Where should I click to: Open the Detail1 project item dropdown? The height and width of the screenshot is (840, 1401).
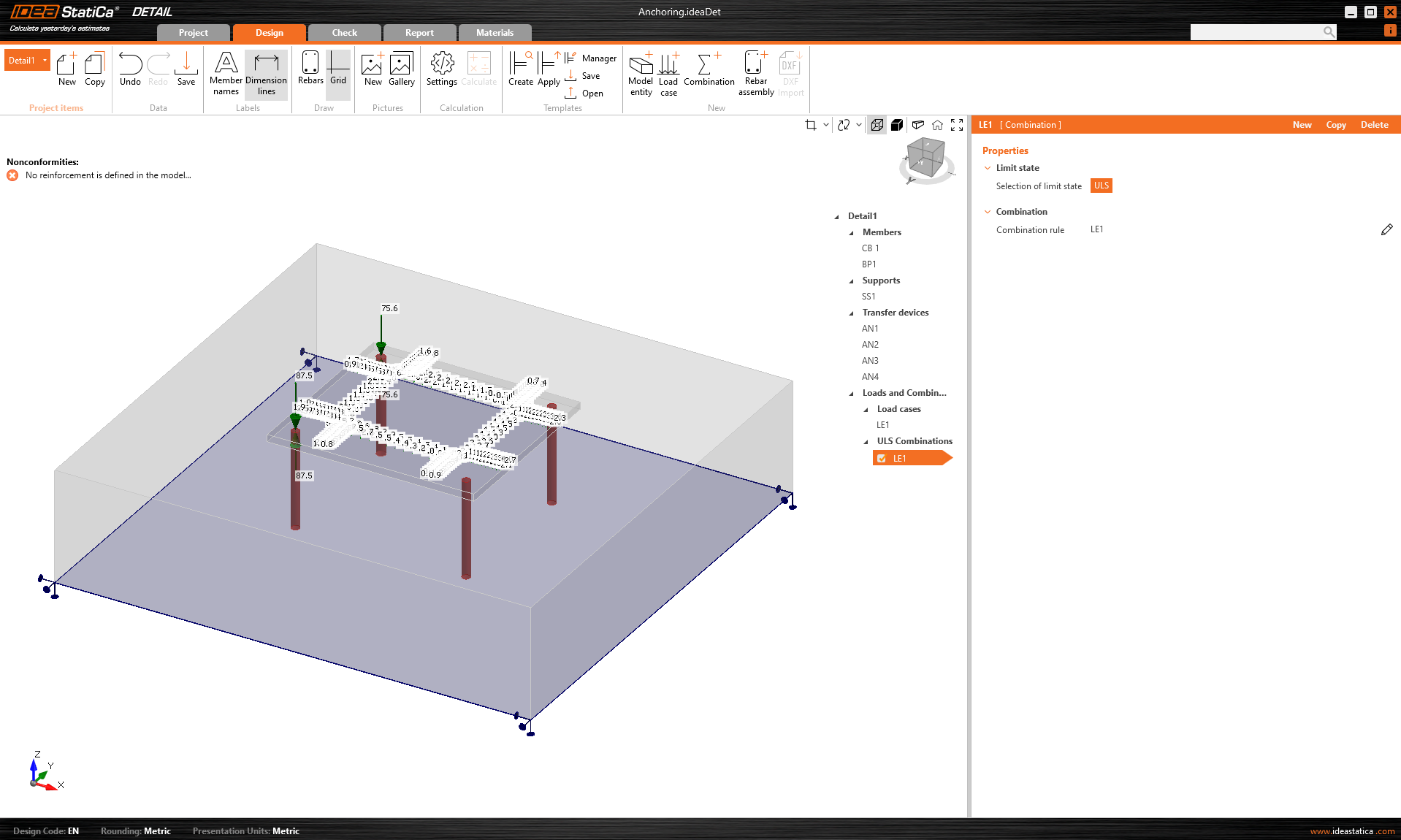tap(44, 60)
